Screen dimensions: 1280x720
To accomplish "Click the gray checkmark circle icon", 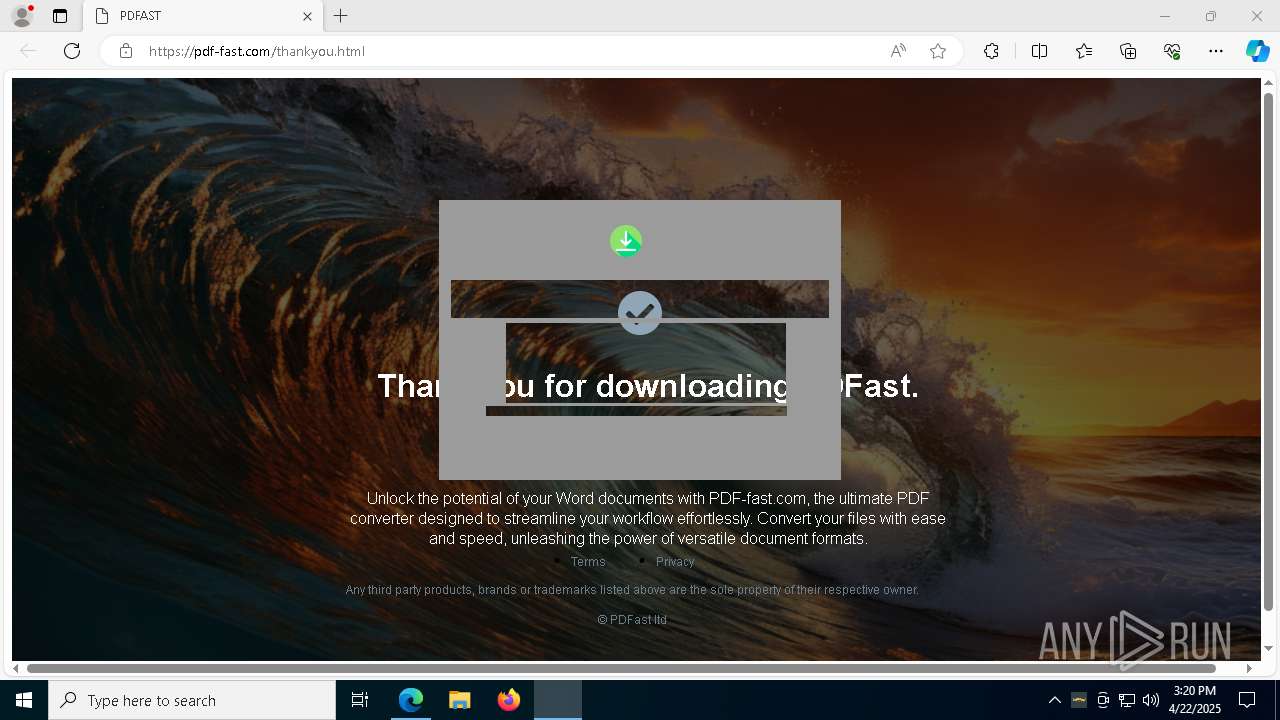I will pos(640,313).
